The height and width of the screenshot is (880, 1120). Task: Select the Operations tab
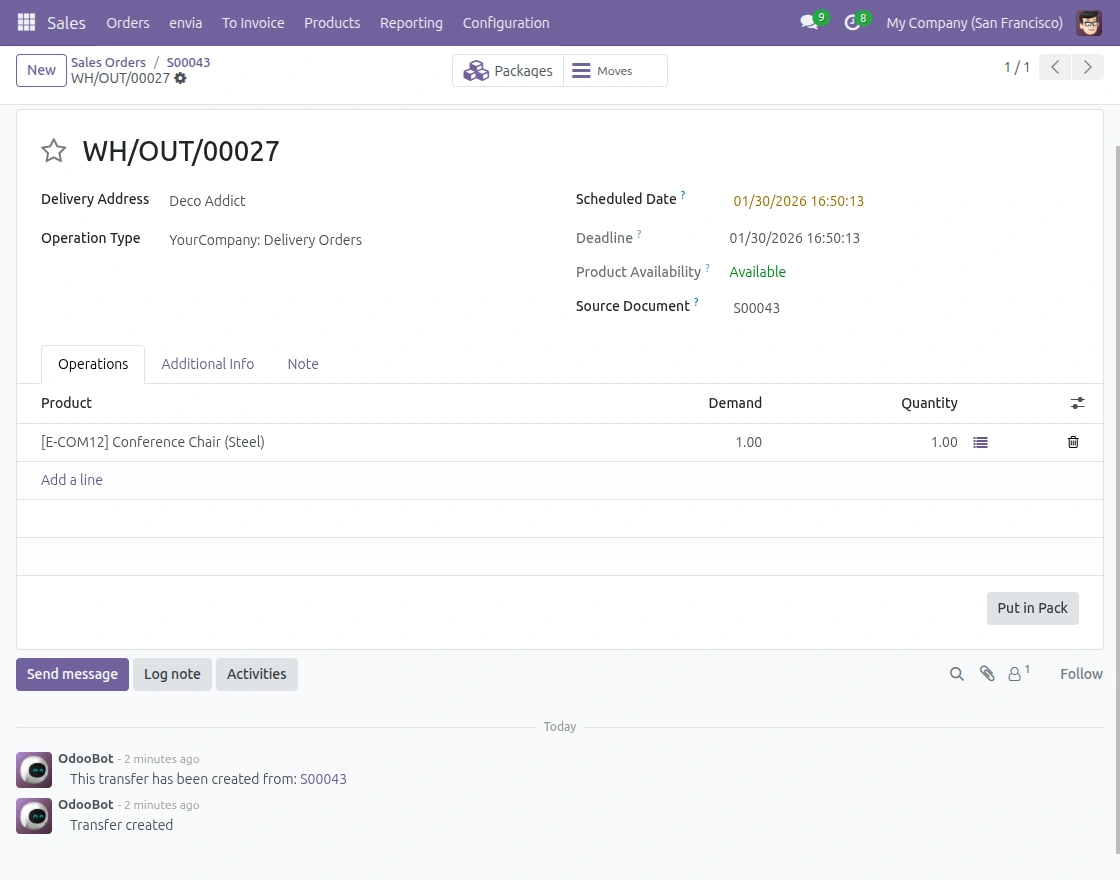pos(93,364)
